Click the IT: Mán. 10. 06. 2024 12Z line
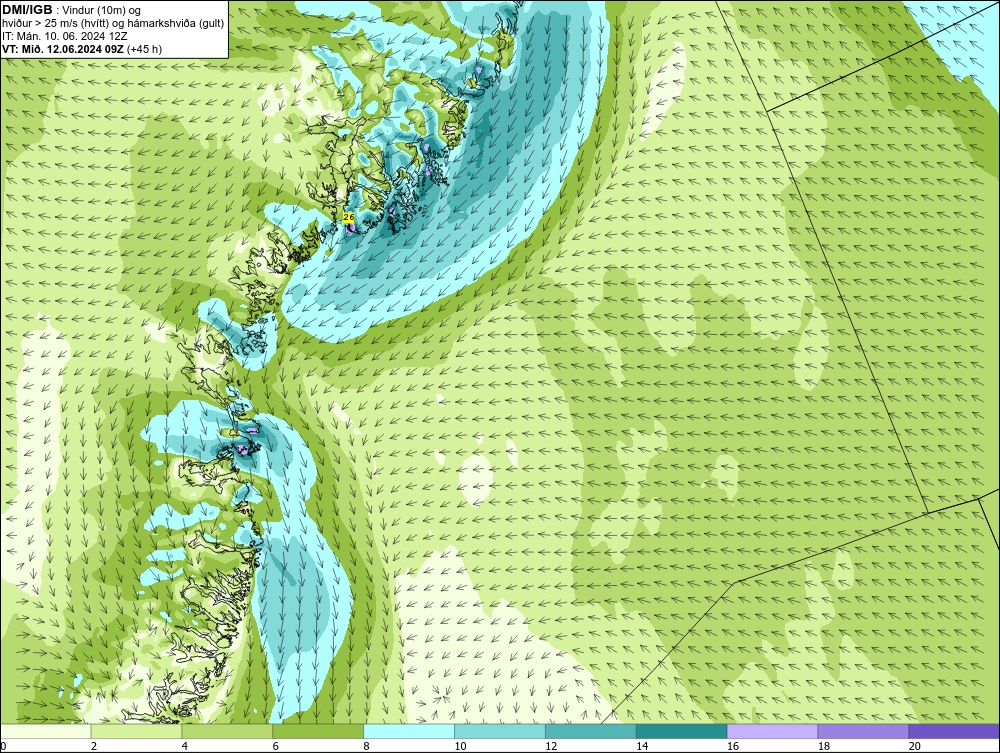Screen dimensions: 1000x753 [65, 36]
